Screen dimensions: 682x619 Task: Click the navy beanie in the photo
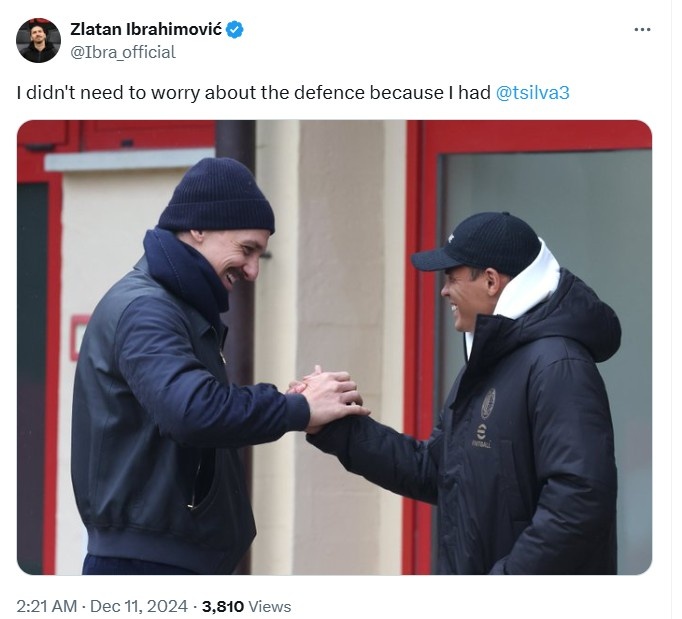pyautogui.click(x=216, y=194)
